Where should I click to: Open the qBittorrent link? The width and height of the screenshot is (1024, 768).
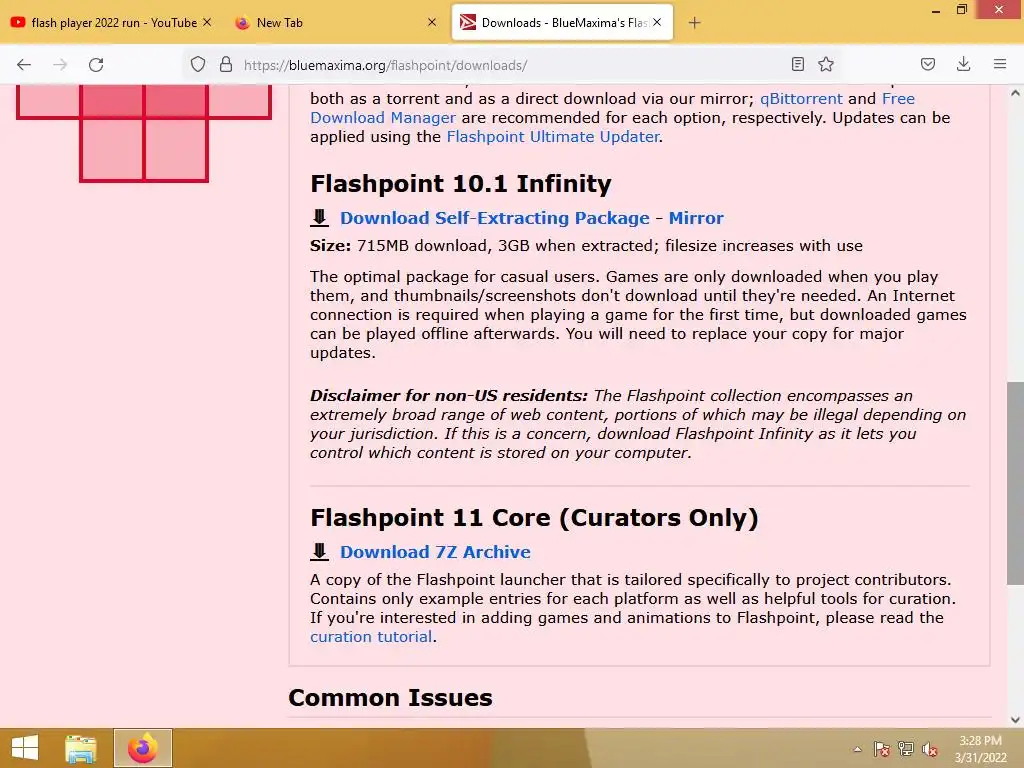pos(801,99)
